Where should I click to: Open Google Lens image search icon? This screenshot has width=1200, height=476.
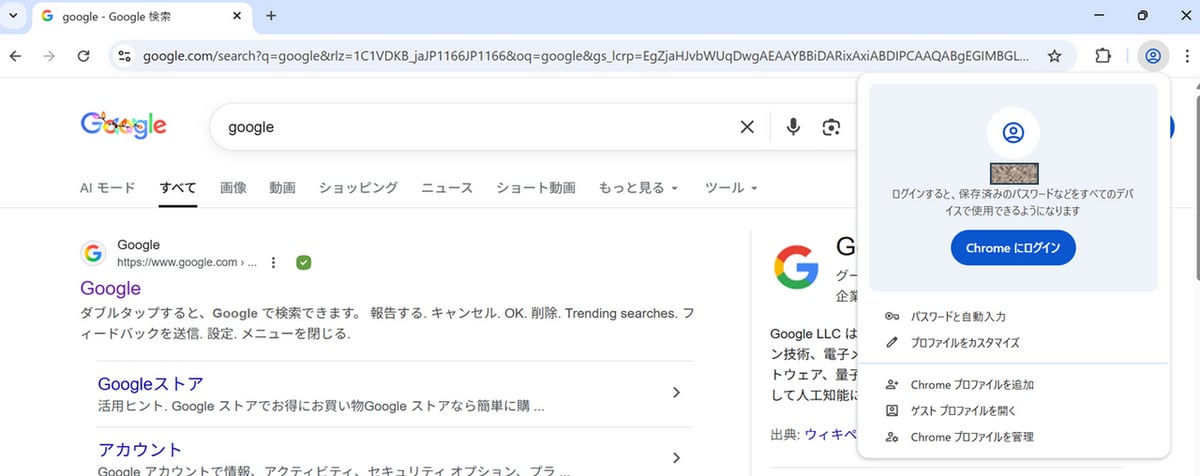(830, 127)
